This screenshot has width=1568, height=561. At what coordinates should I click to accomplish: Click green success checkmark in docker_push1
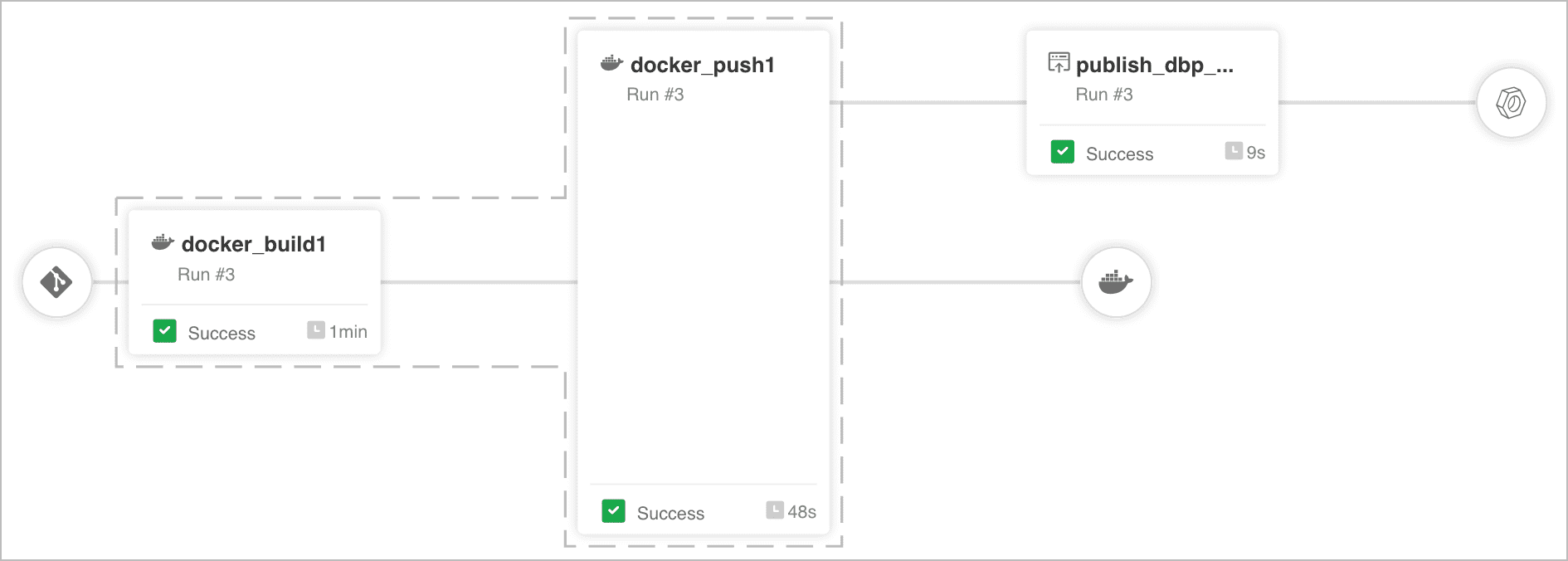click(x=614, y=511)
